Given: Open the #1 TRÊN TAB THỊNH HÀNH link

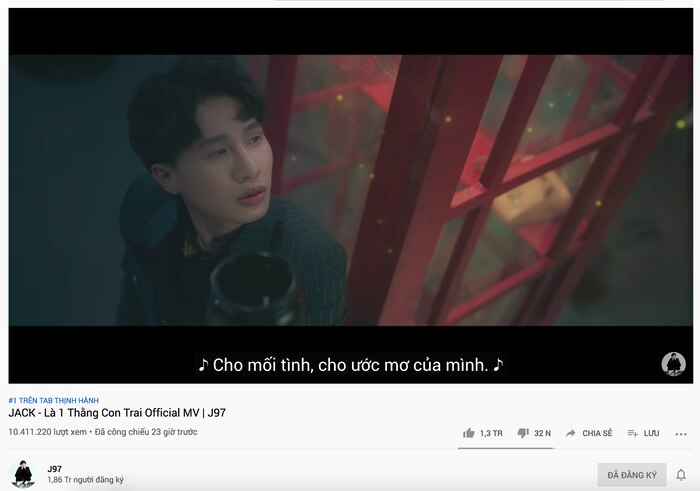Looking at the screenshot, I should [54, 400].
